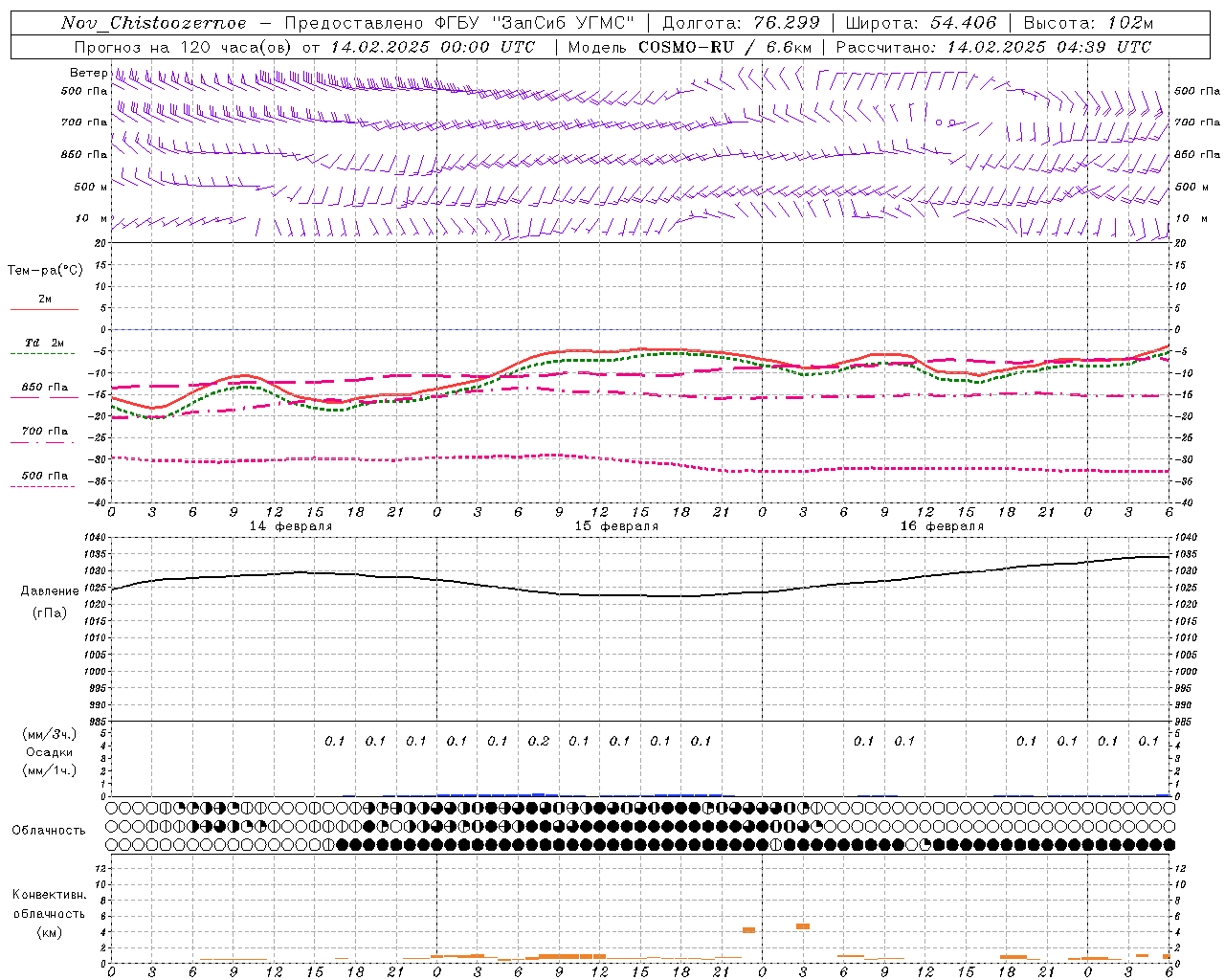Click the 14 февраля date label
1225x980 pixels.
click(291, 526)
